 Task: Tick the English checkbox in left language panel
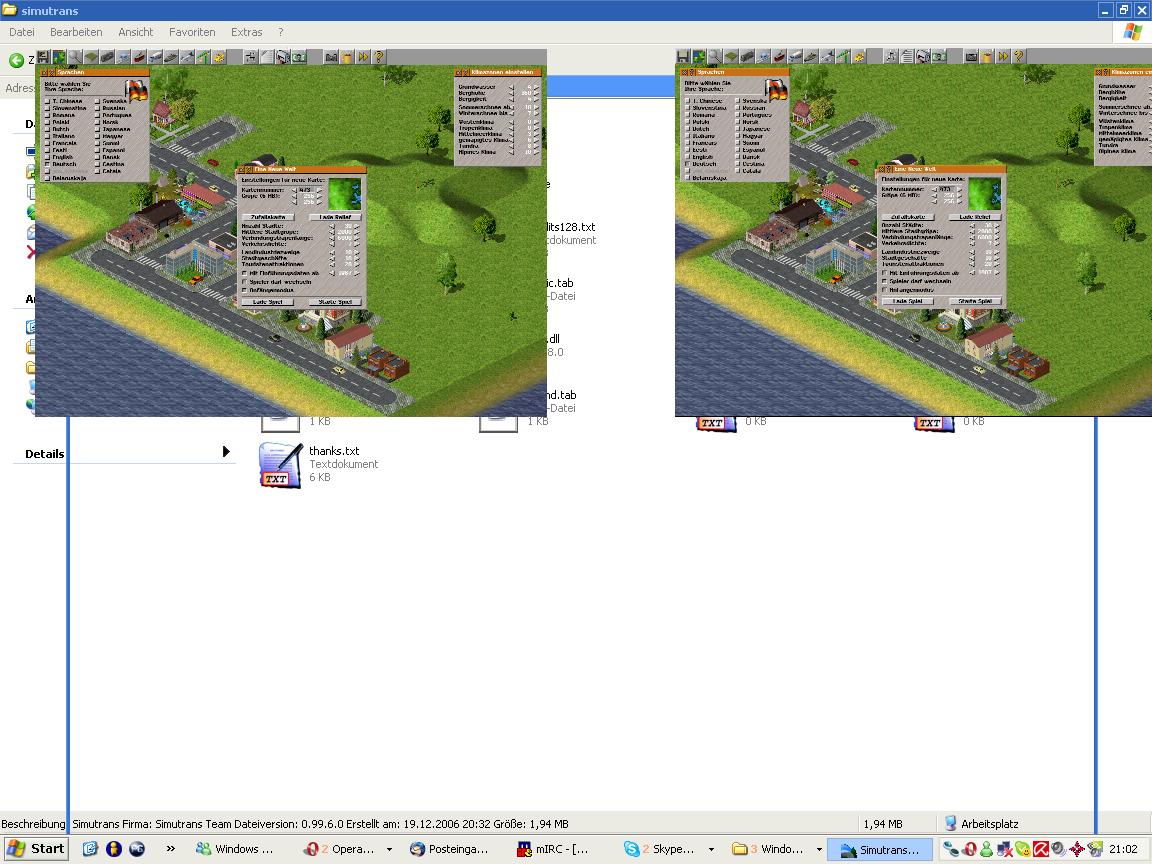point(47,157)
